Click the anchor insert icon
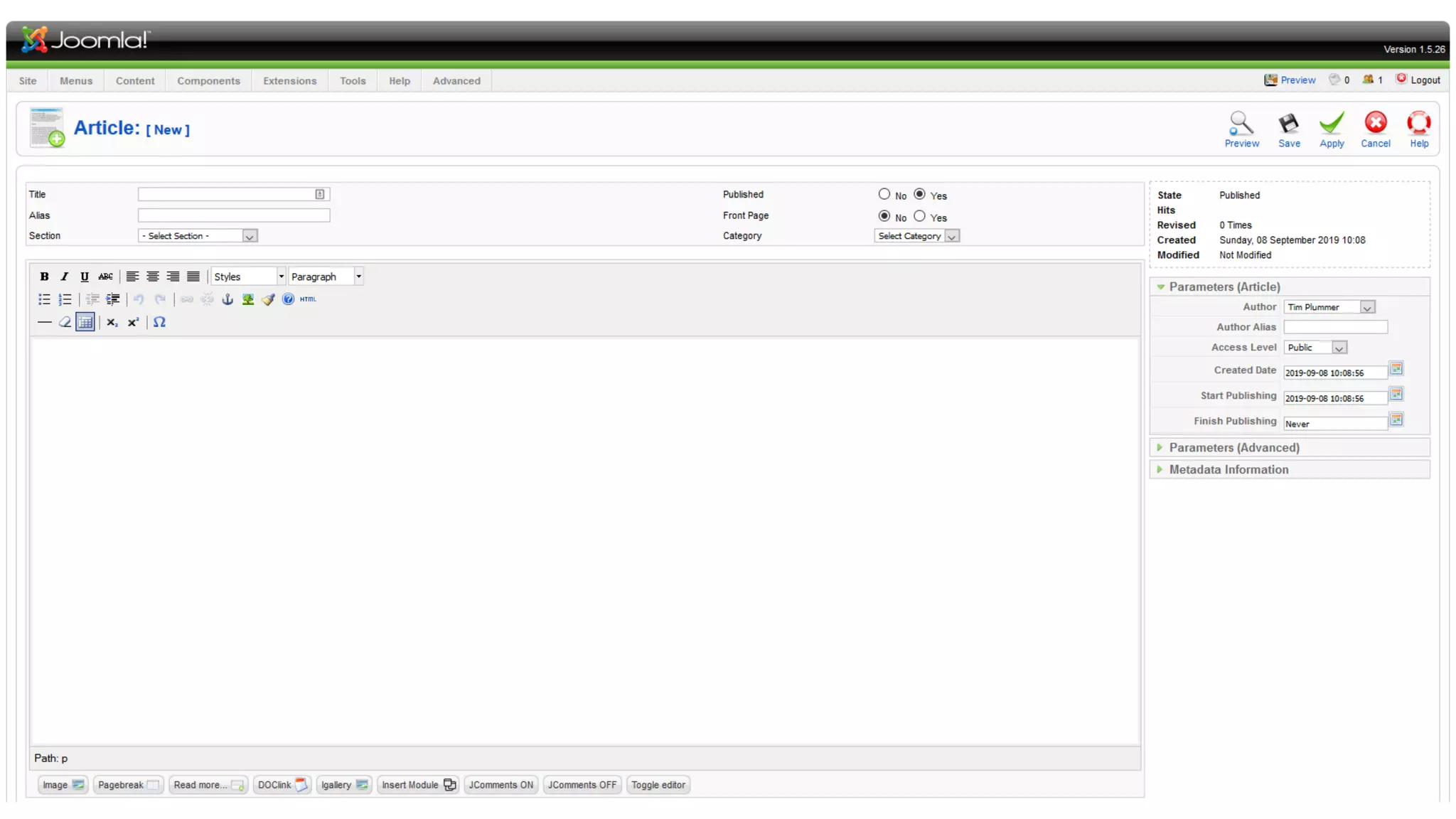 227,299
